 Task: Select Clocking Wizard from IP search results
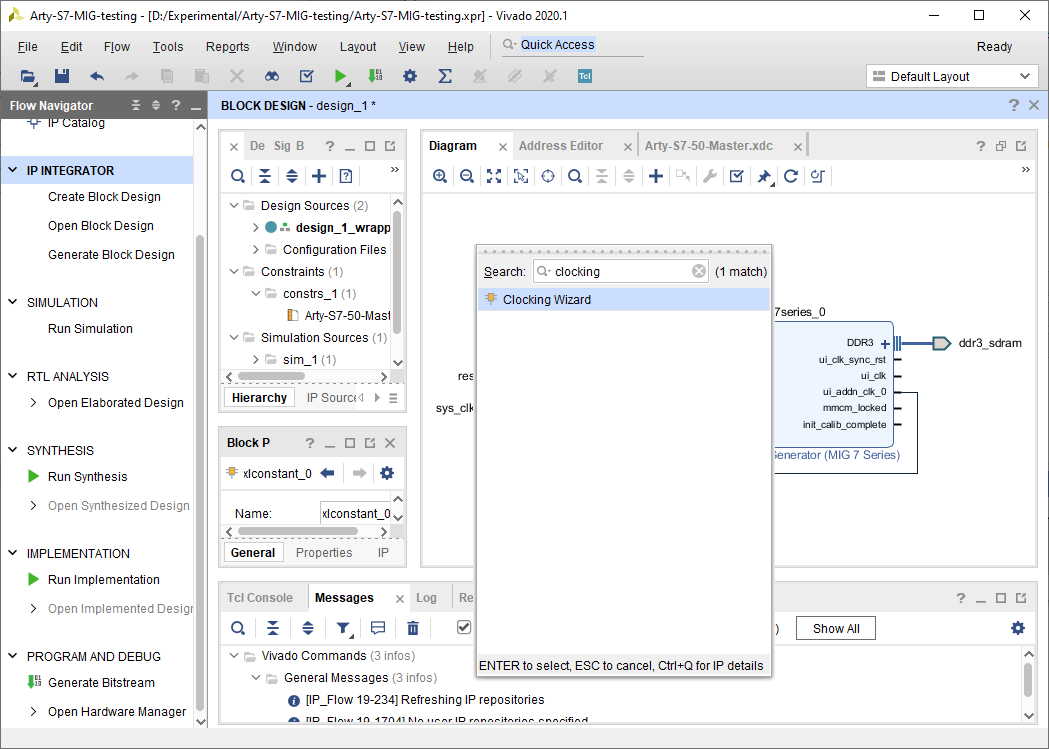tap(624, 300)
